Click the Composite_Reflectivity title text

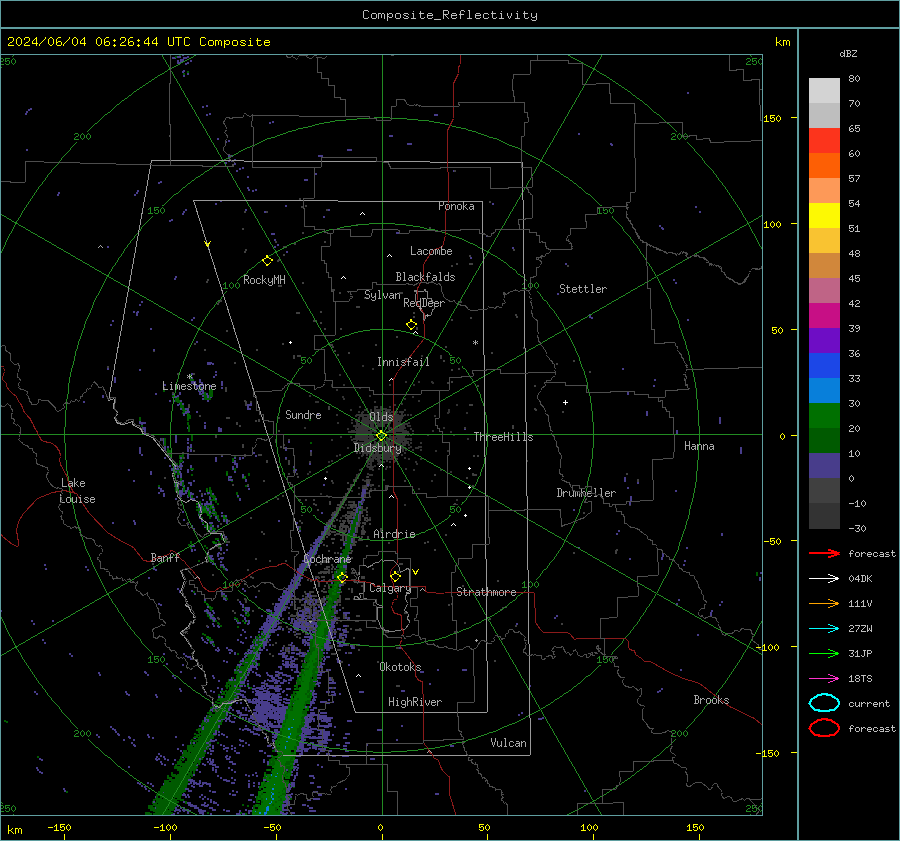click(x=450, y=15)
